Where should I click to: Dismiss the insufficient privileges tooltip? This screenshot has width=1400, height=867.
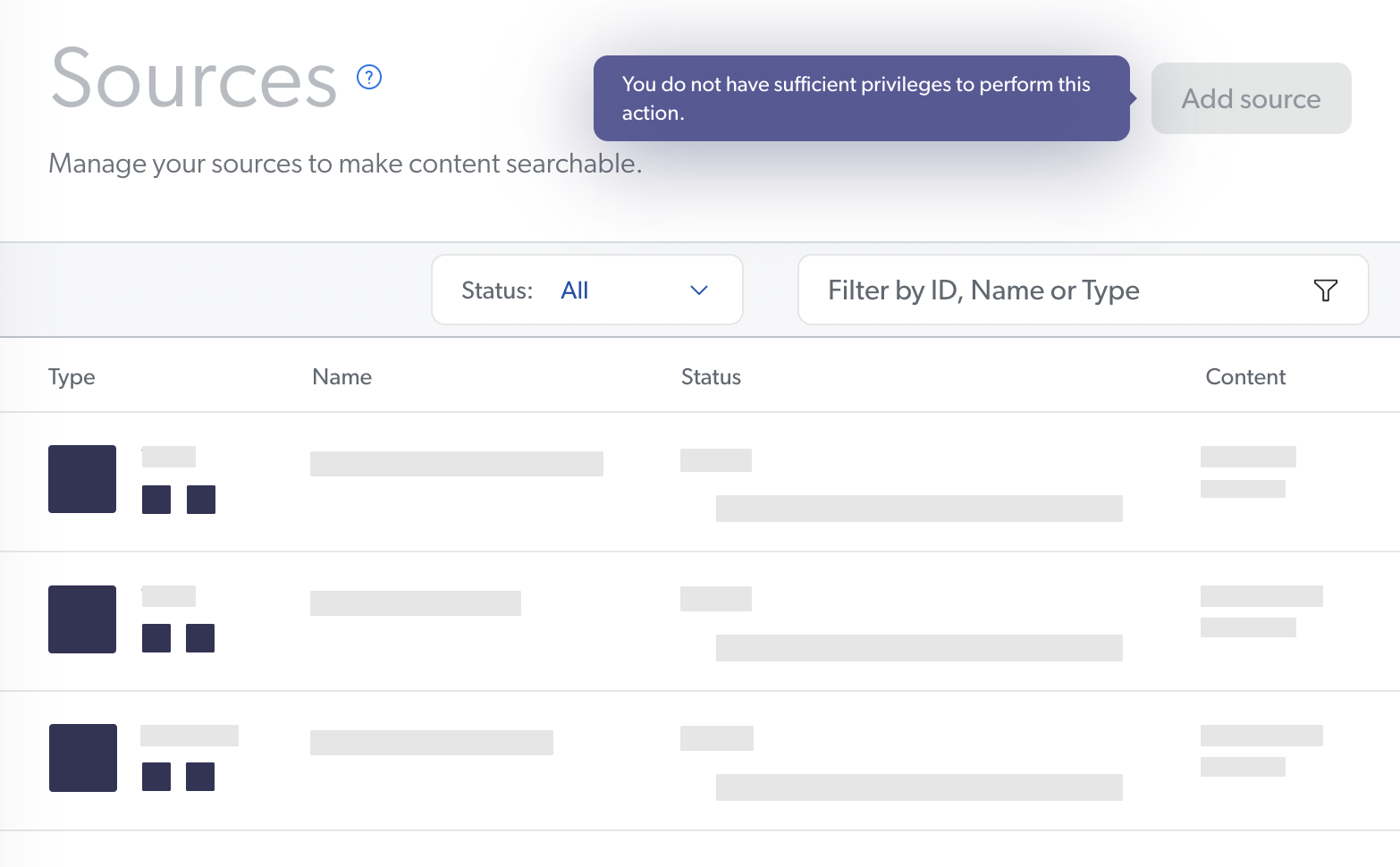(861, 98)
